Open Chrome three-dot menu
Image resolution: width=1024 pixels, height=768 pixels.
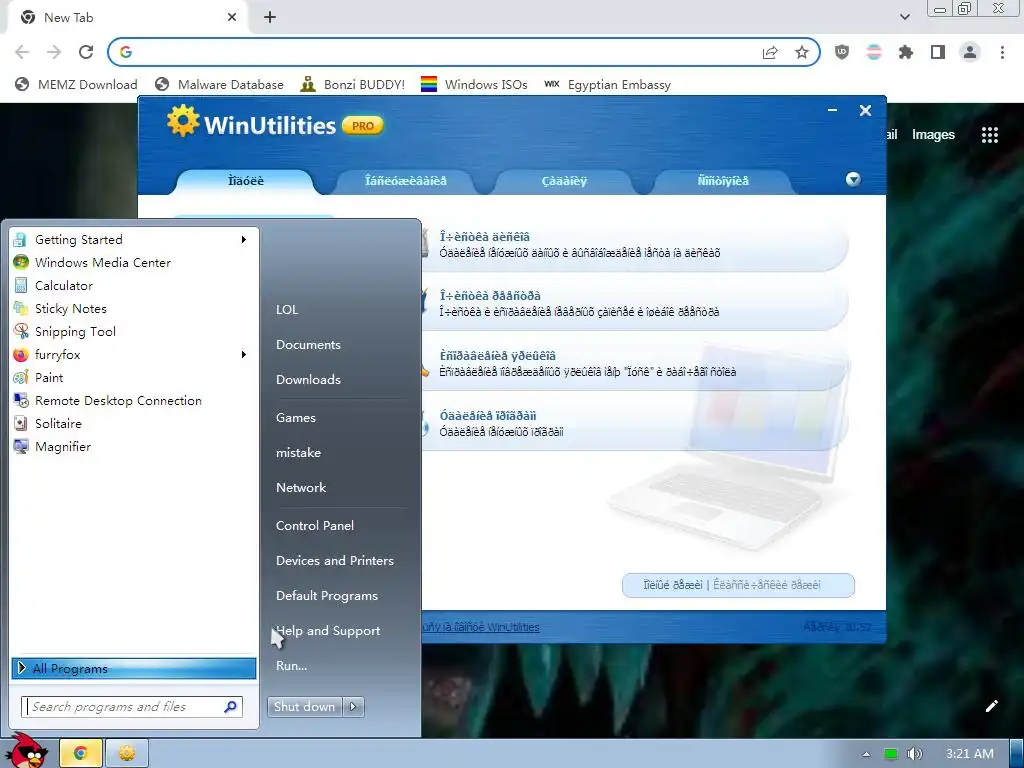(x=1002, y=52)
